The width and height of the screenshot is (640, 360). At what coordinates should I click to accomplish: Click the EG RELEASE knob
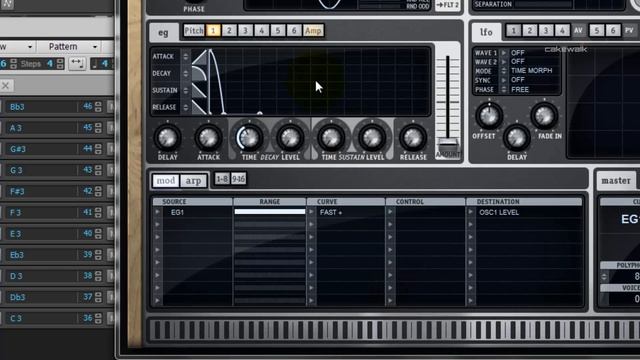[x=413, y=138]
